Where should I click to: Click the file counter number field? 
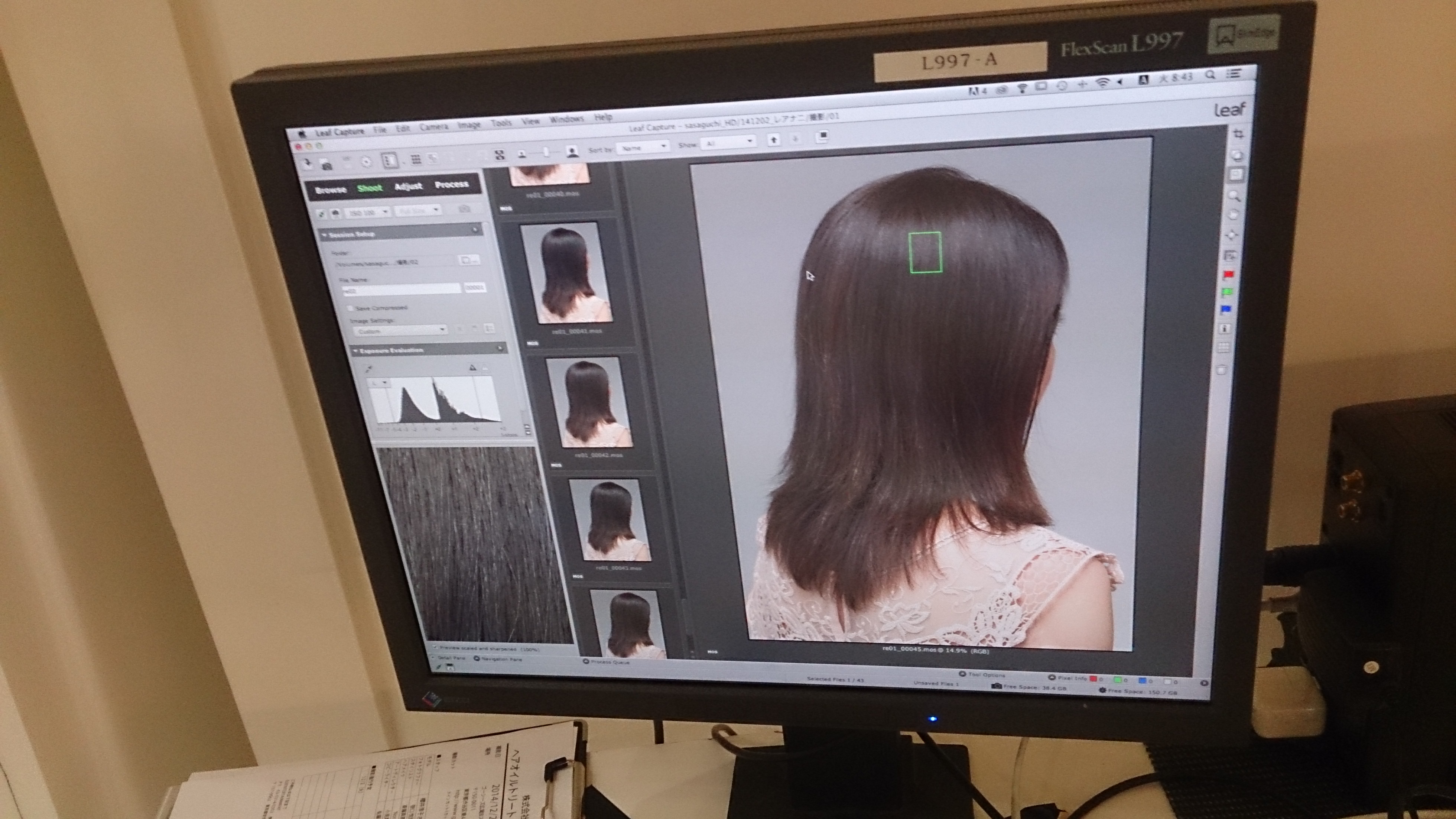pyautogui.click(x=475, y=287)
